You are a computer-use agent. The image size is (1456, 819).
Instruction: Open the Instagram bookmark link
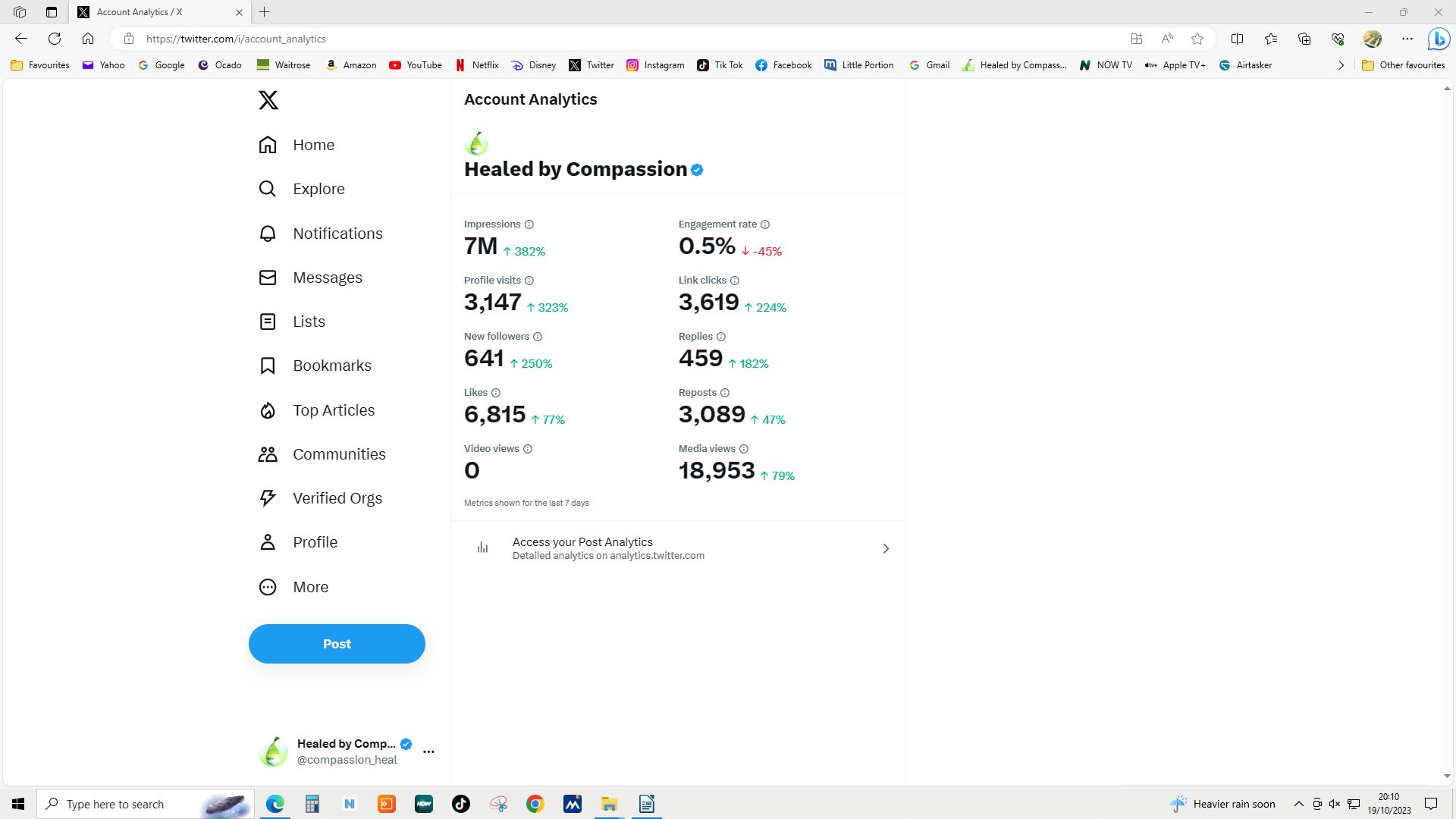[655, 65]
